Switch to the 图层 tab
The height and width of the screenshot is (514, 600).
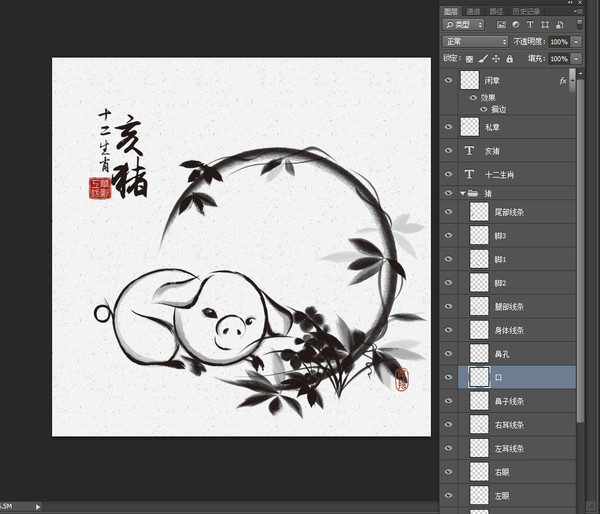point(452,11)
